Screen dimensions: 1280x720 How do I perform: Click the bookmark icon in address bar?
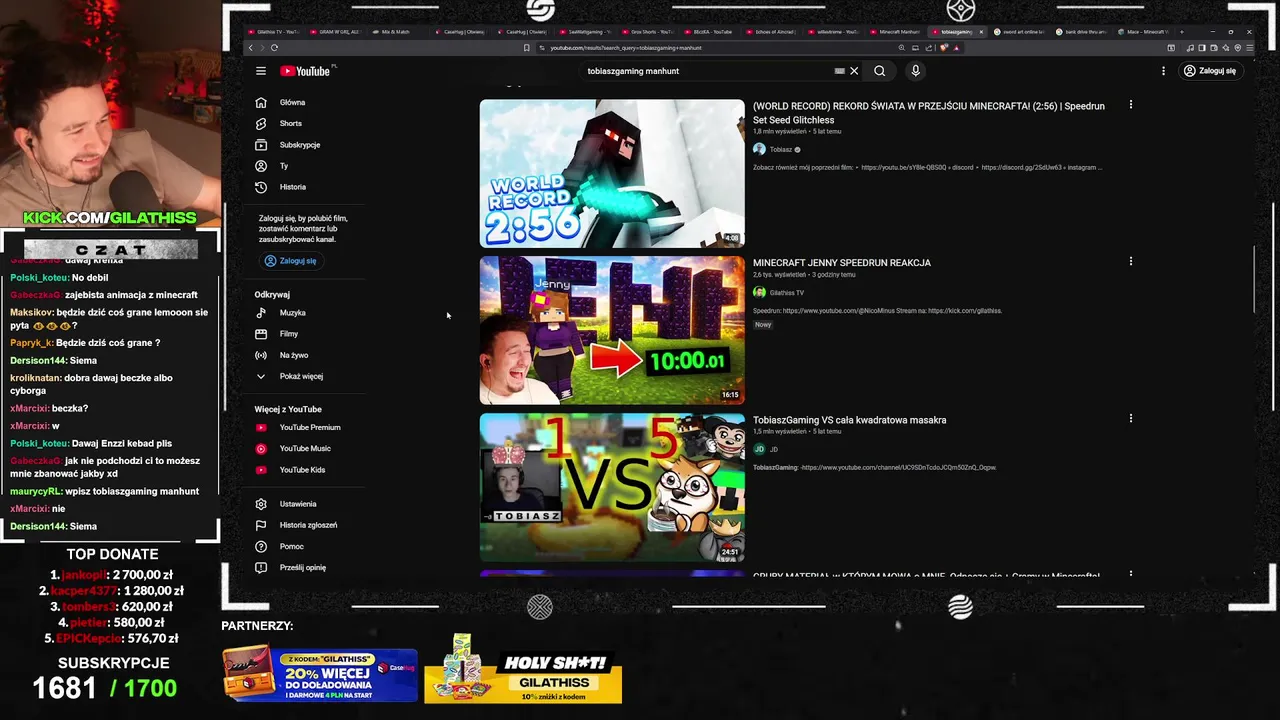point(527,48)
